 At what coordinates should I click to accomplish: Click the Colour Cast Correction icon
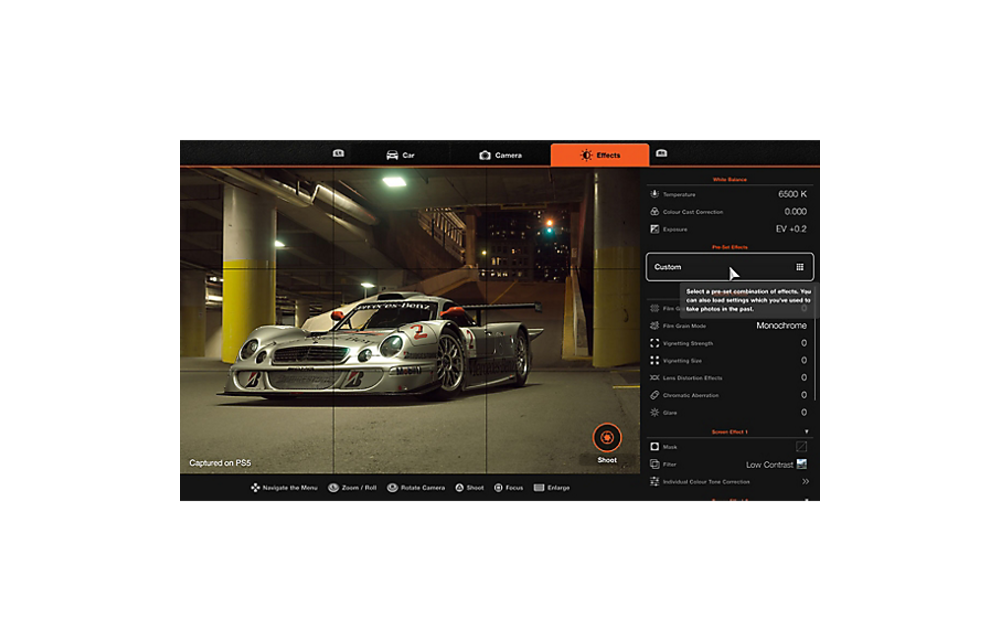point(654,211)
